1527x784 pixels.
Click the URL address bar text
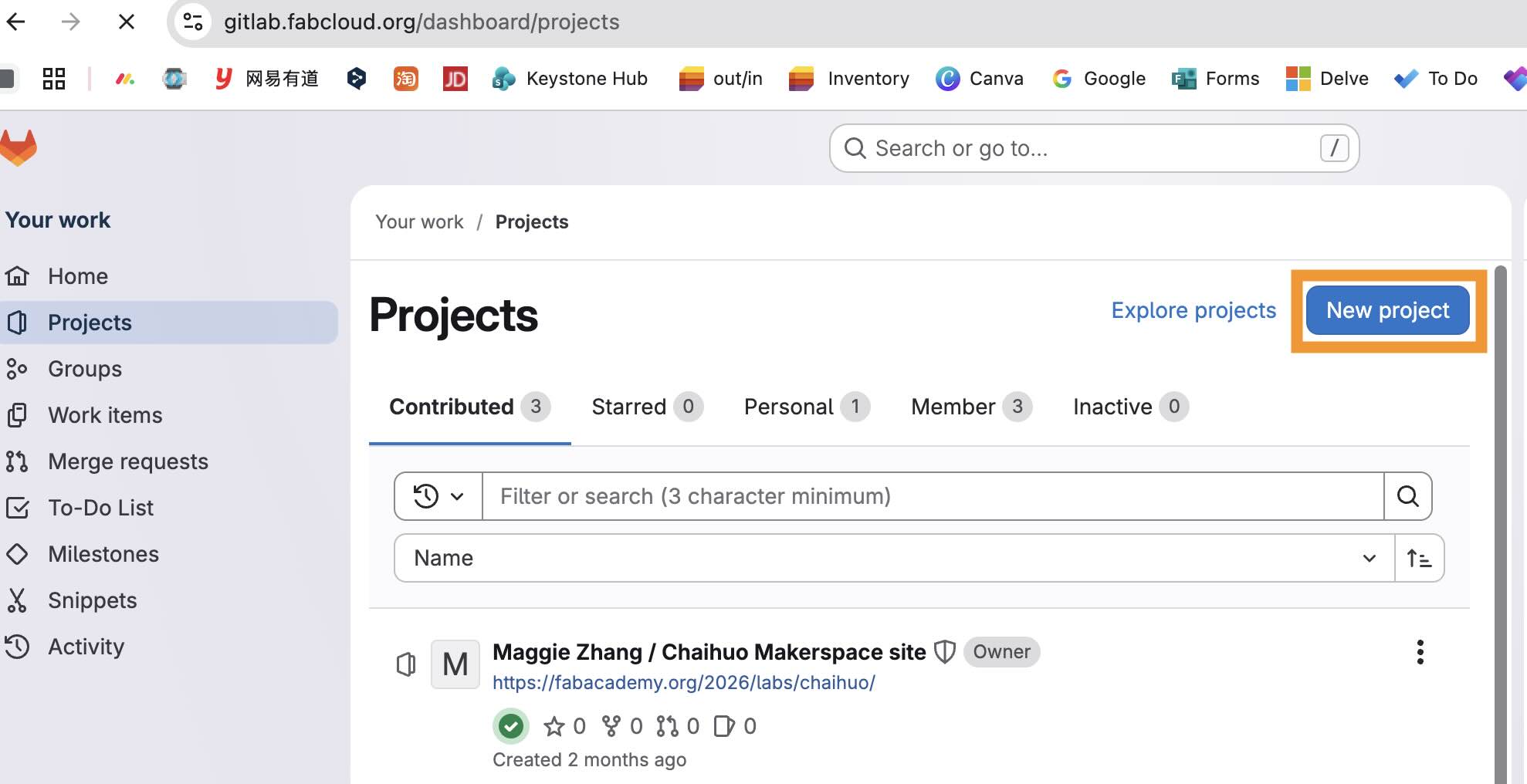422,22
